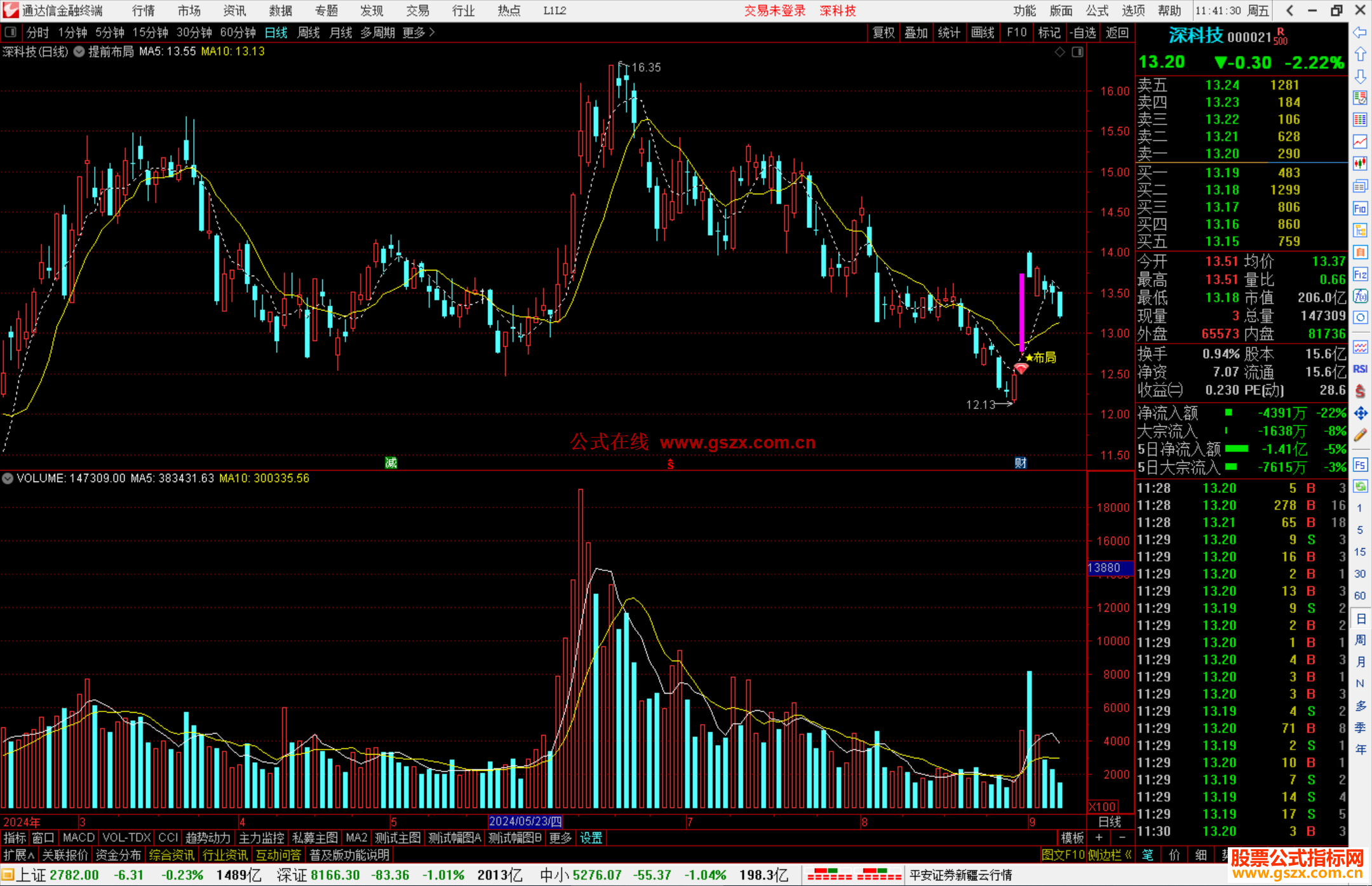Click the RSI indicator icon in sidebar
Image resolution: width=1372 pixels, height=886 pixels.
tap(1360, 369)
